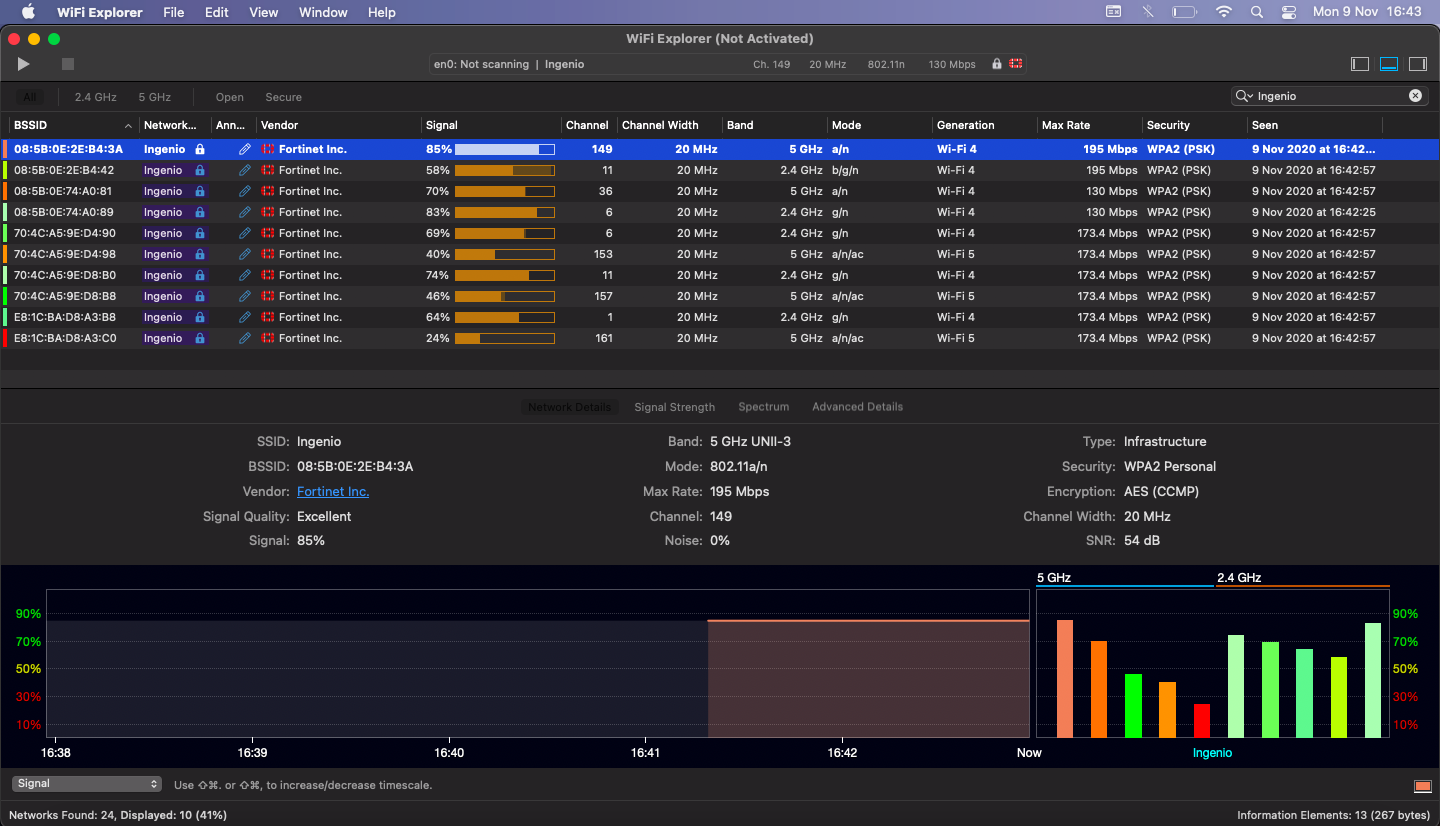1440x826 pixels.
Task: Click Networks Found status bar text
Action: coord(118,815)
